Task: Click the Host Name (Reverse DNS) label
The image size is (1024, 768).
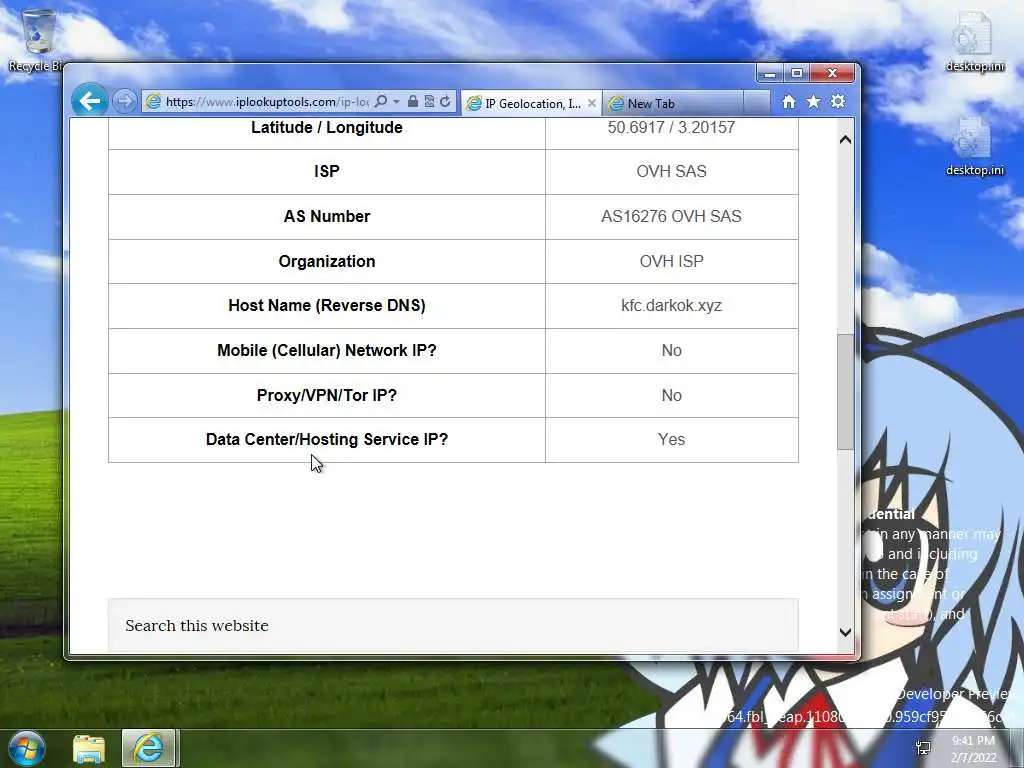Action: pyautogui.click(x=327, y=306)
